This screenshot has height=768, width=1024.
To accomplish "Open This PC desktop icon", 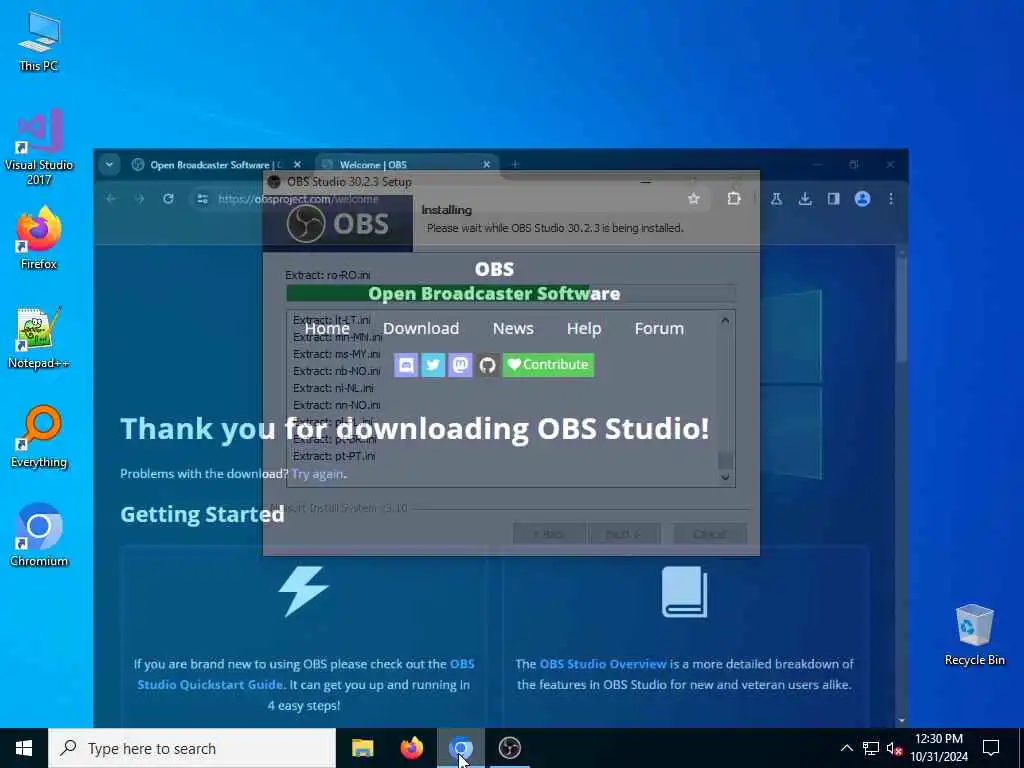I will 39,40.
